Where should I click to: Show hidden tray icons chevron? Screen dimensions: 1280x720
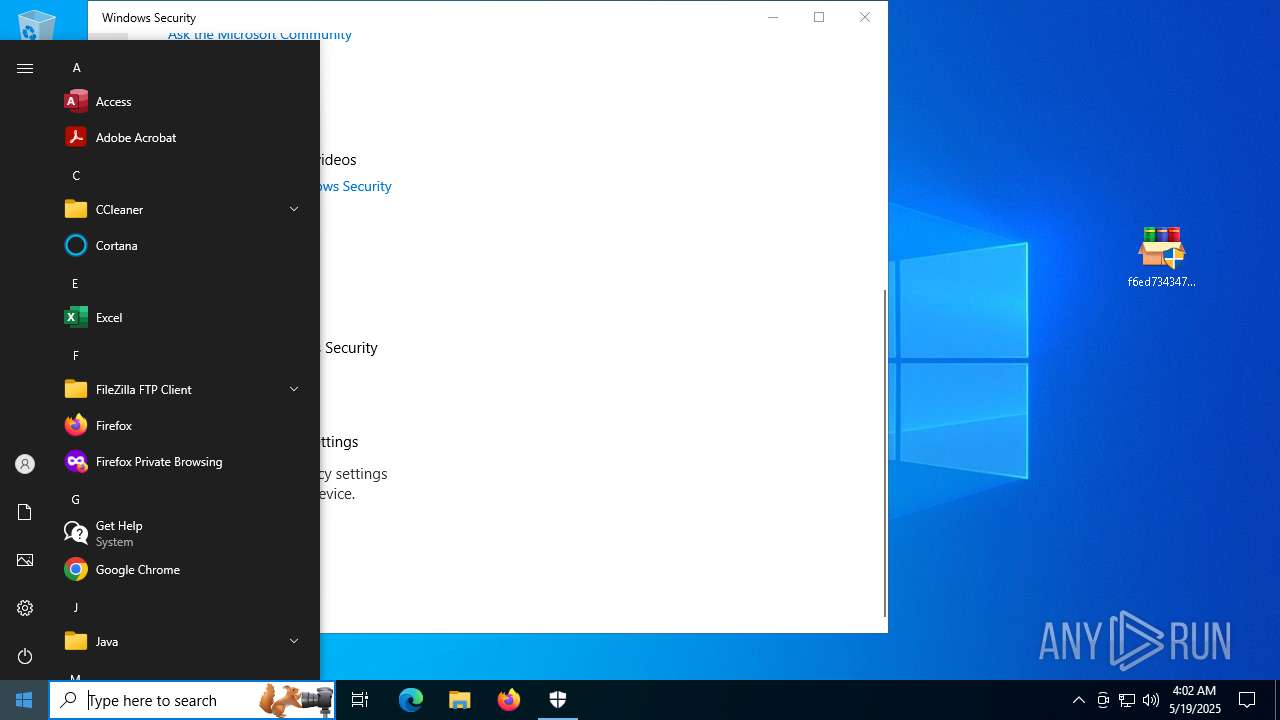[1078, 700]
